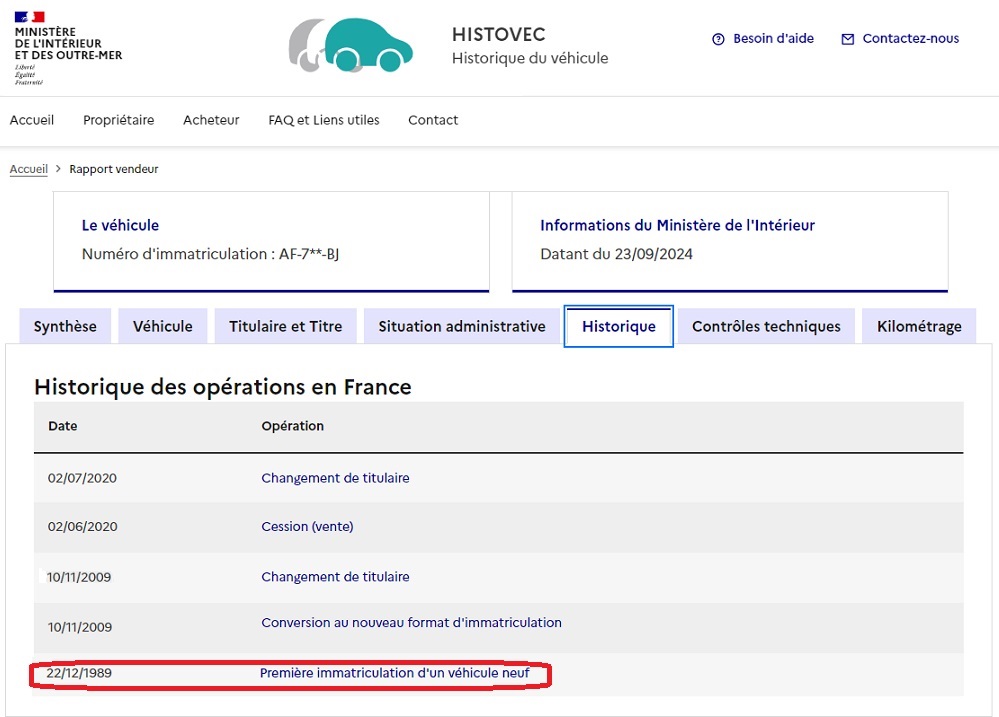Click the envelope icon beside Contactez-nous
This screenshot has width=999, height=717.
pyautogui.click(x=847, y=40)
